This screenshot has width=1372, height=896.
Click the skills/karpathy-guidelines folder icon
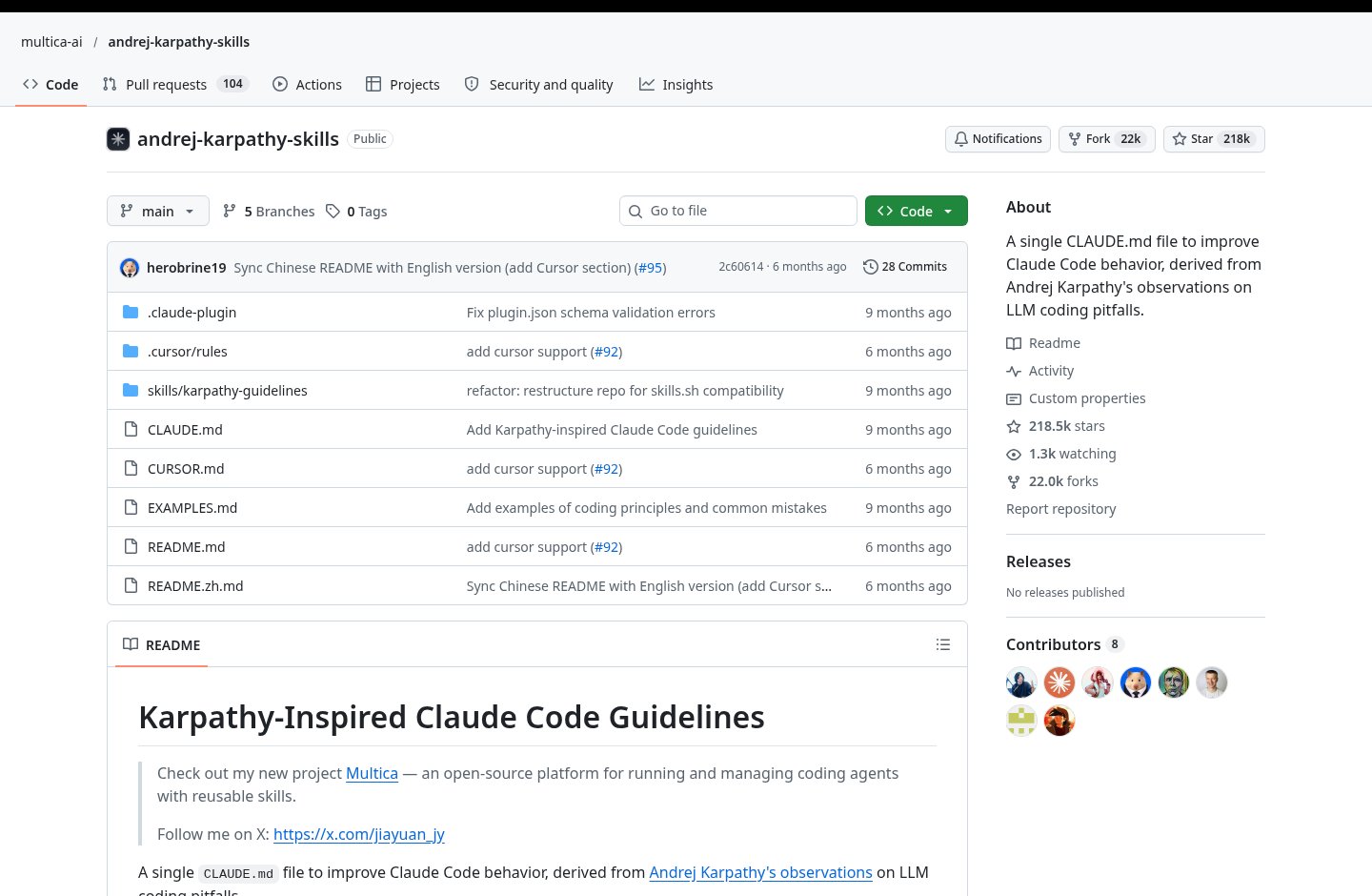click(131, 390)
